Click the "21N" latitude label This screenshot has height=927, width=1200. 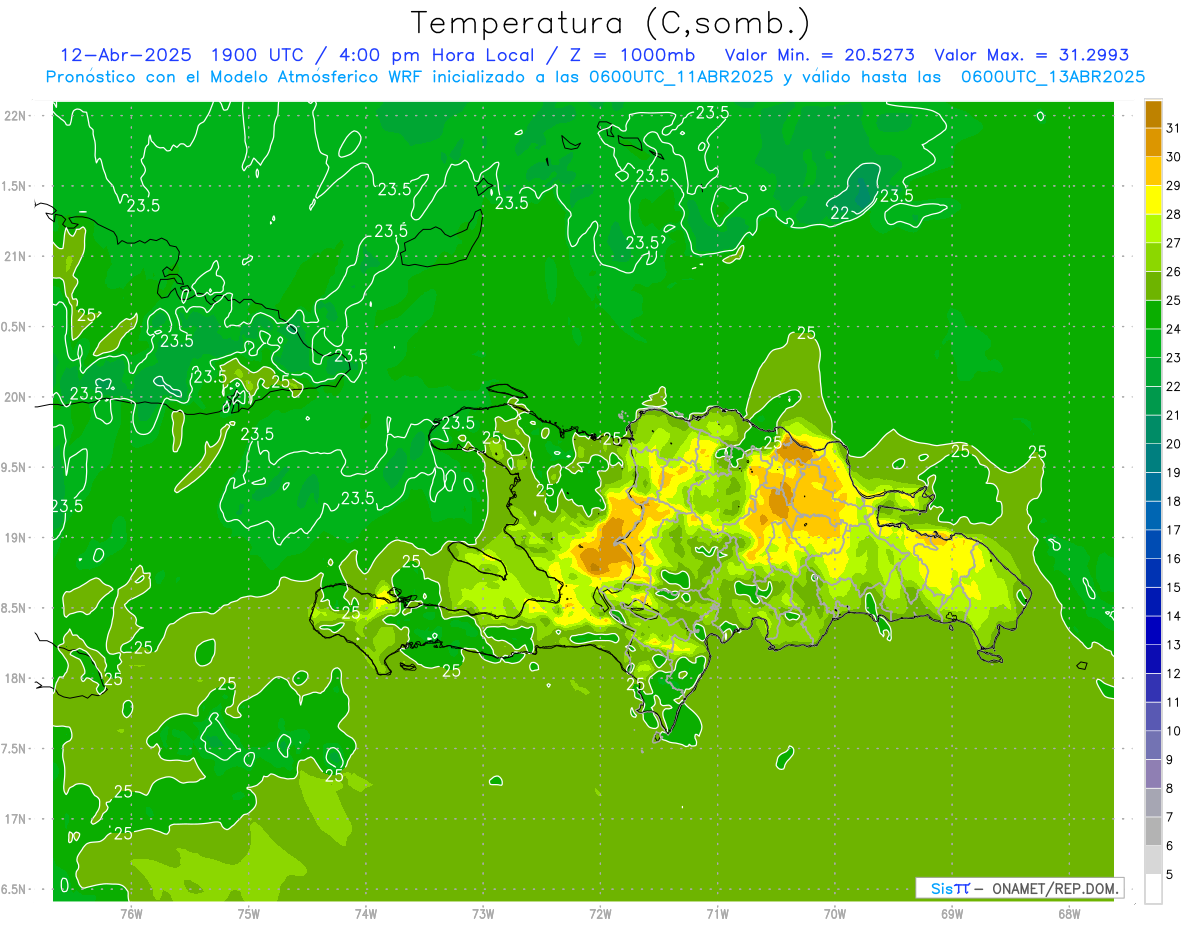tap(17, 256)
